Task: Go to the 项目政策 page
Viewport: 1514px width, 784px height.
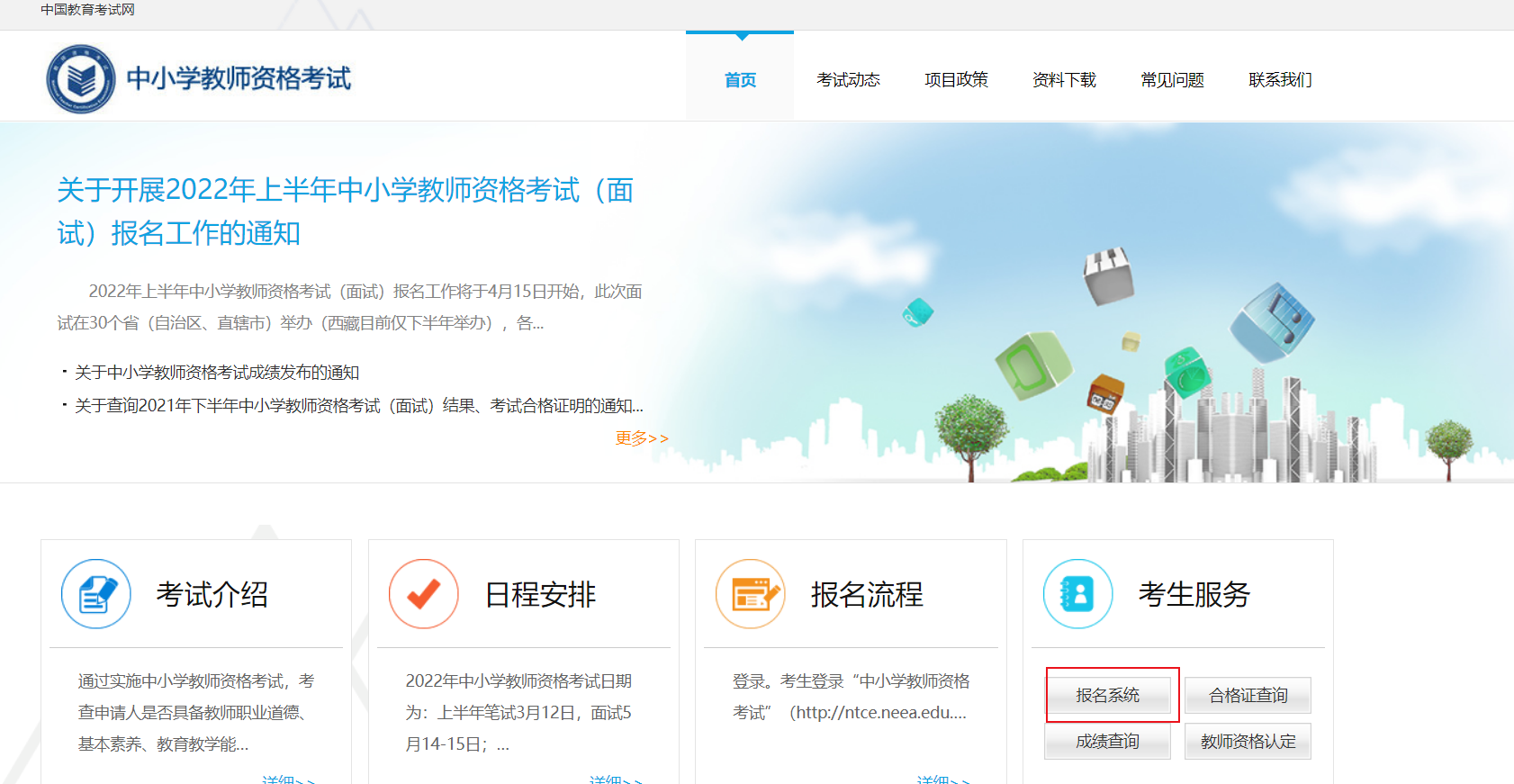Action: pyautogui.click(x=956, y=80)
